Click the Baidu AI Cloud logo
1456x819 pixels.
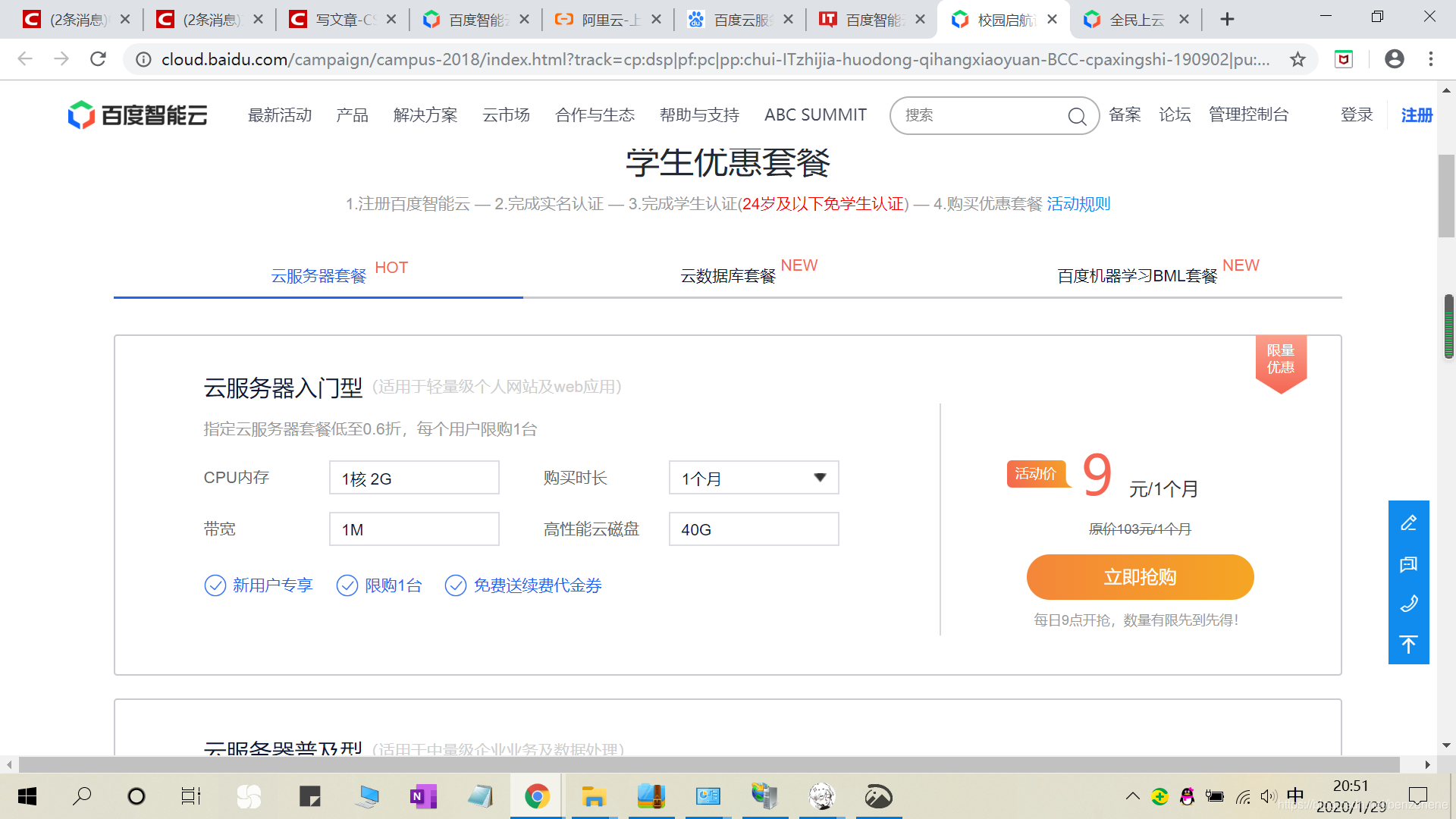(x=137, y=115)
